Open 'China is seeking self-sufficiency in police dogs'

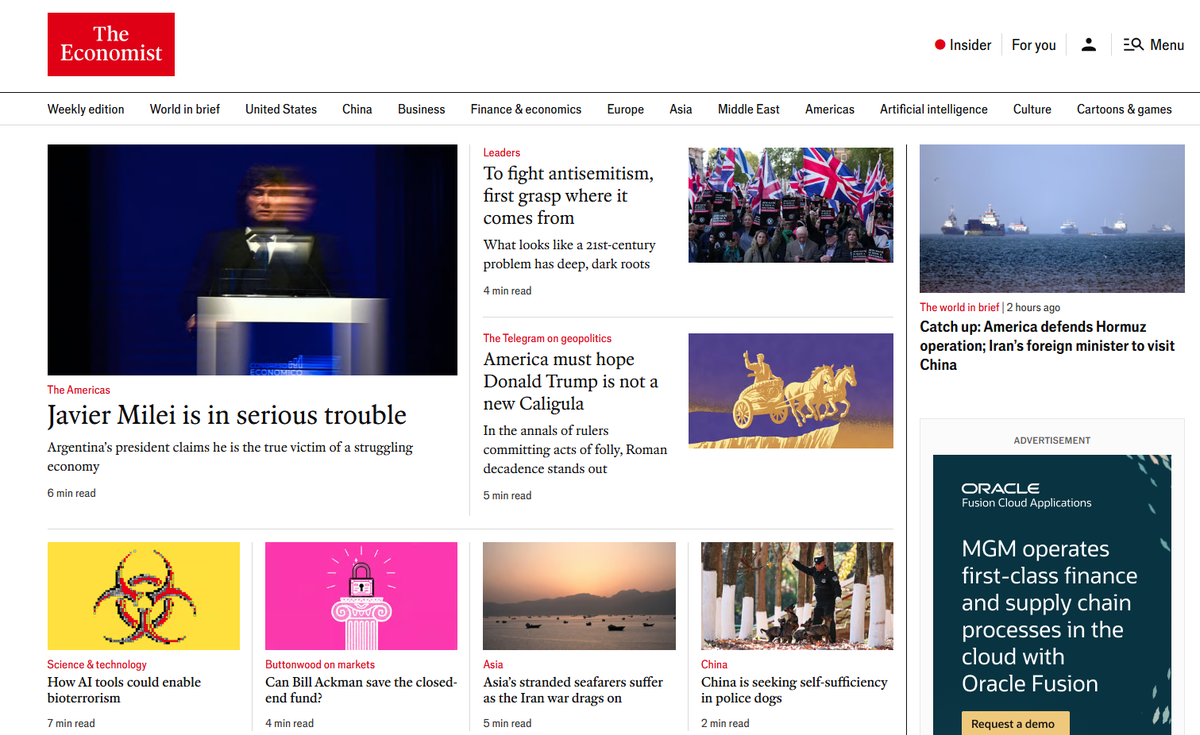point(794,690)
